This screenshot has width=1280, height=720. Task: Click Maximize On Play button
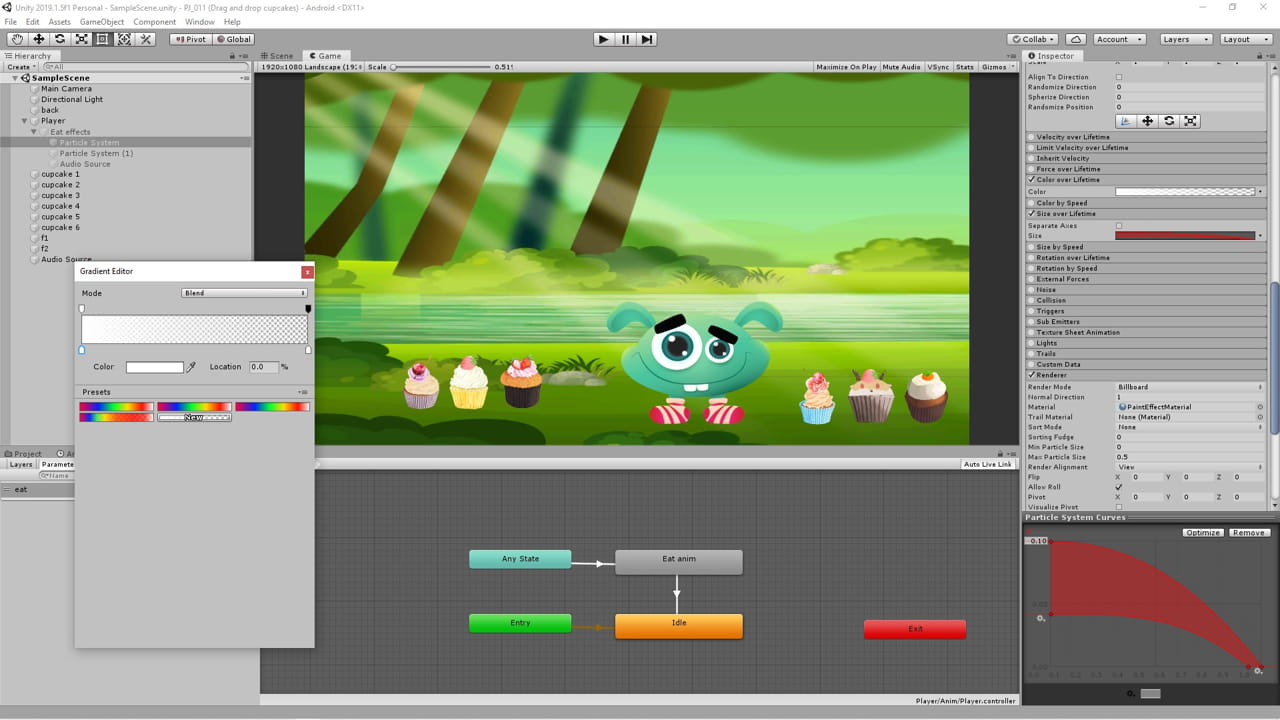pos(846,67)
